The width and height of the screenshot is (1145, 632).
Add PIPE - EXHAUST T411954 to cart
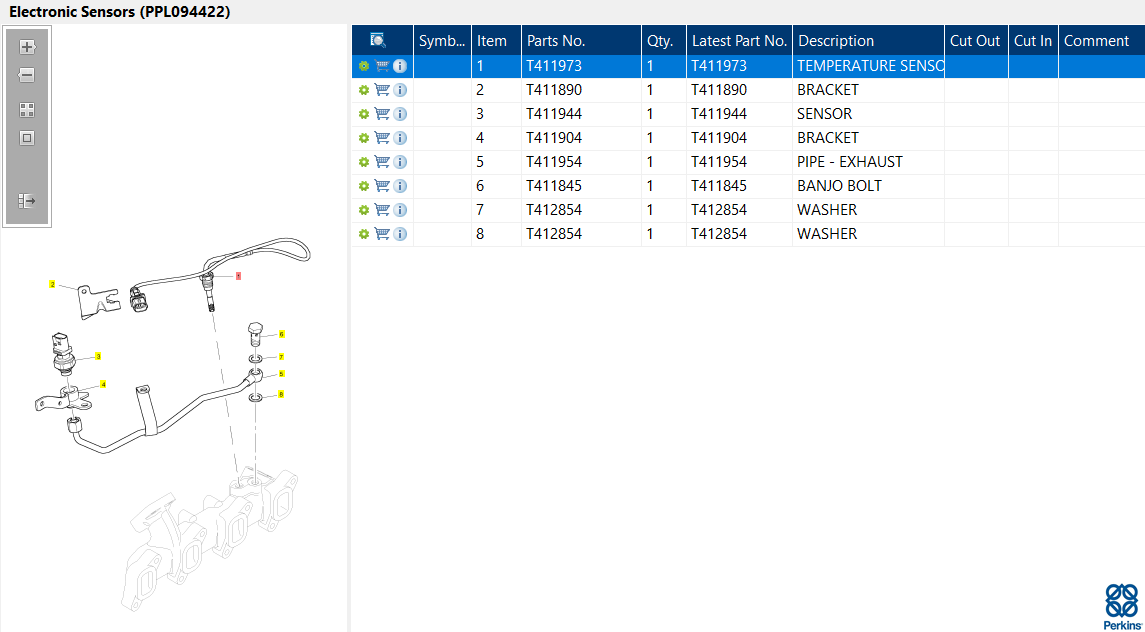[382, 162]
